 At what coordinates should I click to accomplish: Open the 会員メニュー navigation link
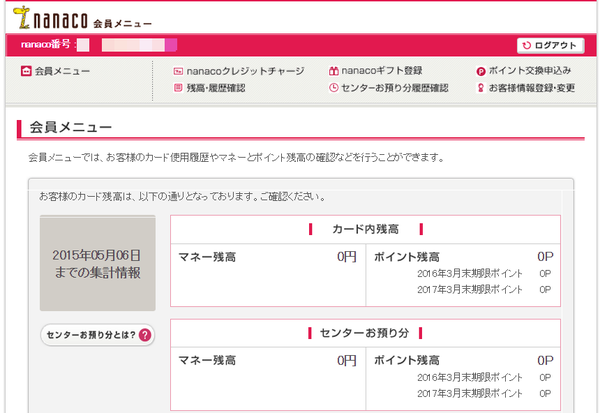[55, 71]
